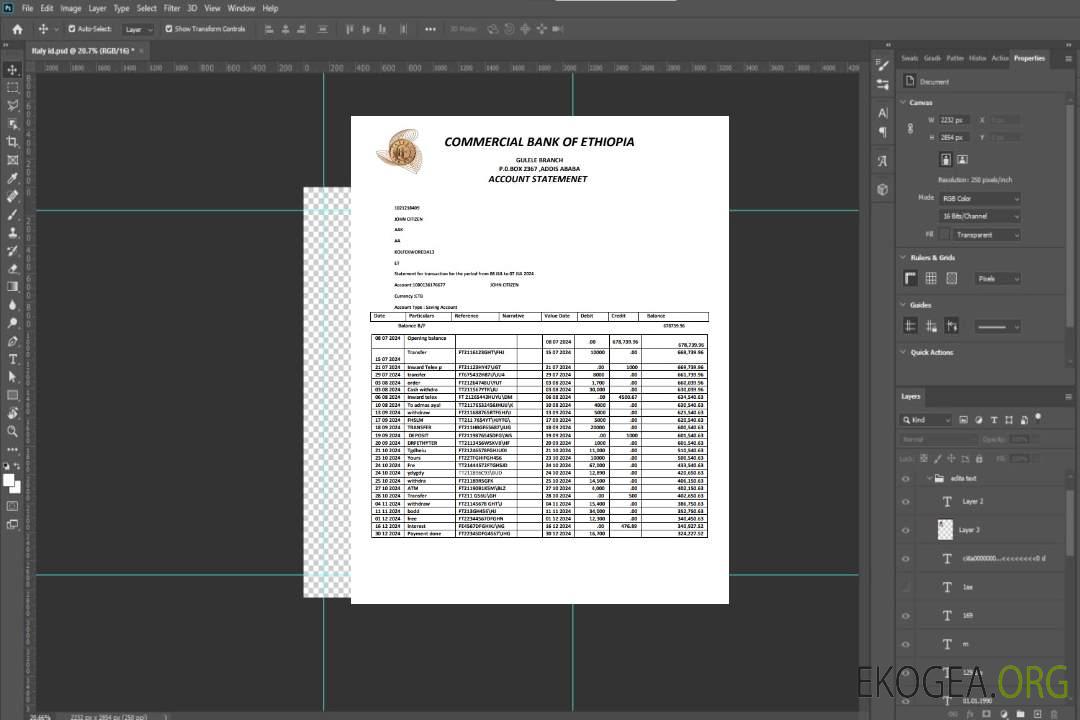Select the Clone Stamp tool

tap(12, 233)
